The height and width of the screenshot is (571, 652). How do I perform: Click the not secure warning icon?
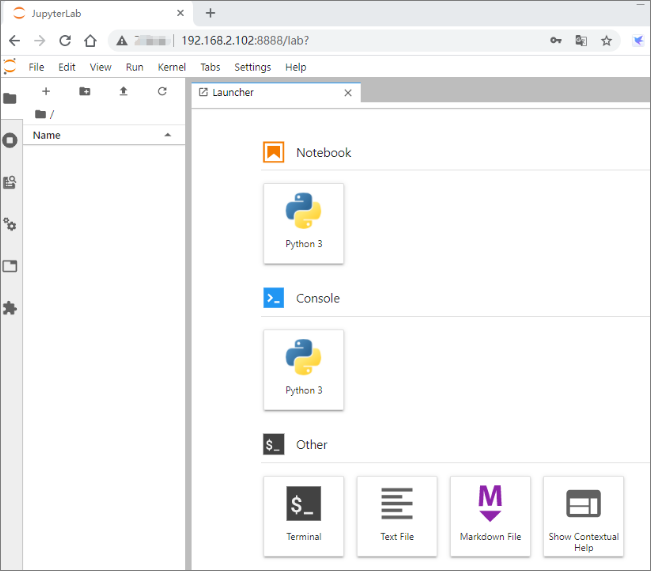(x=121, y=40)
